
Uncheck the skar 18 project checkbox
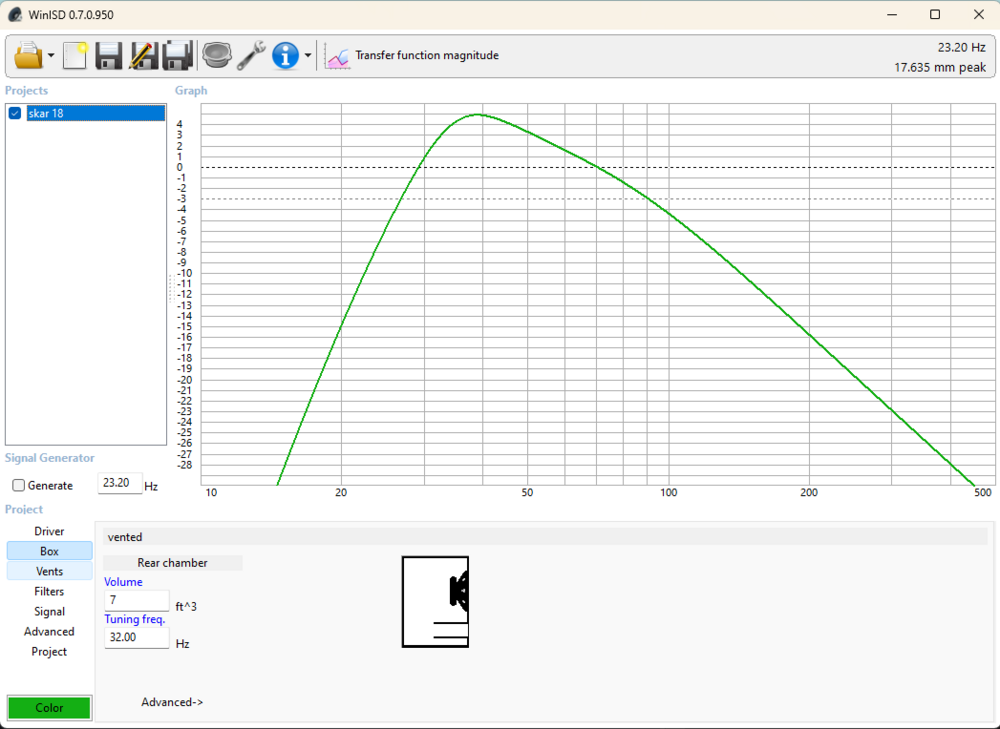[15, 114]
